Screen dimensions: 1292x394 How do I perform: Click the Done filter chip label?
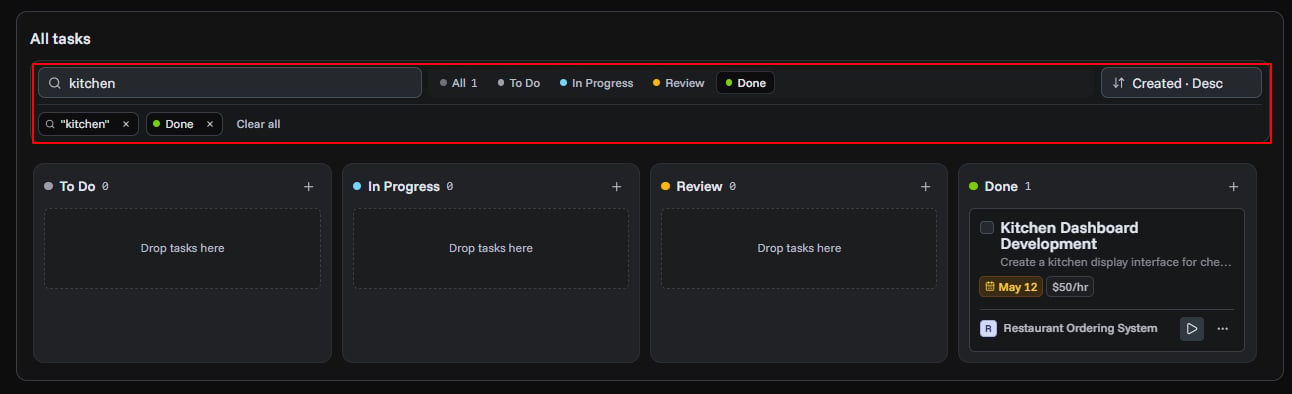180,124
